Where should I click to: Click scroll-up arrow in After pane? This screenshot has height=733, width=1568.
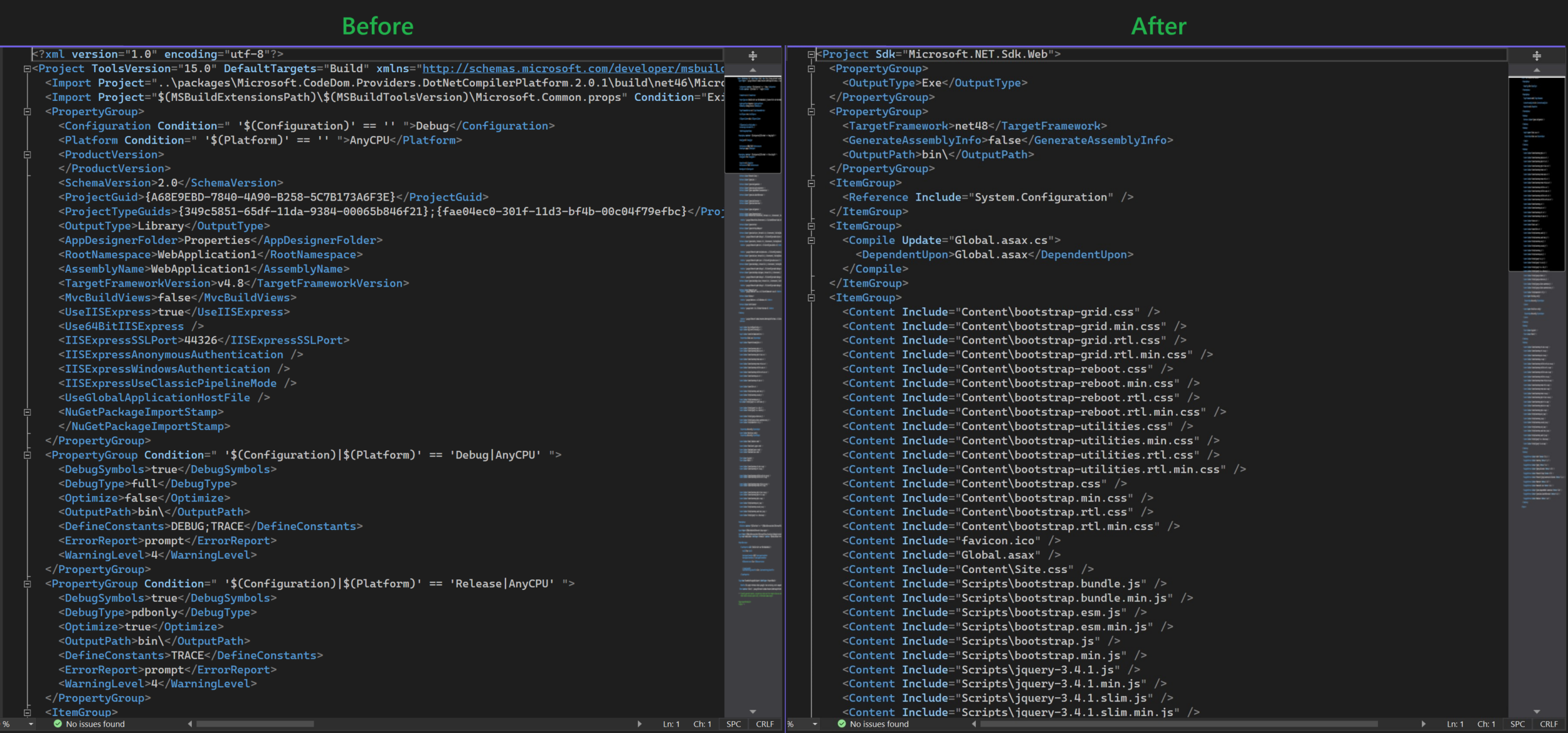1537,70
